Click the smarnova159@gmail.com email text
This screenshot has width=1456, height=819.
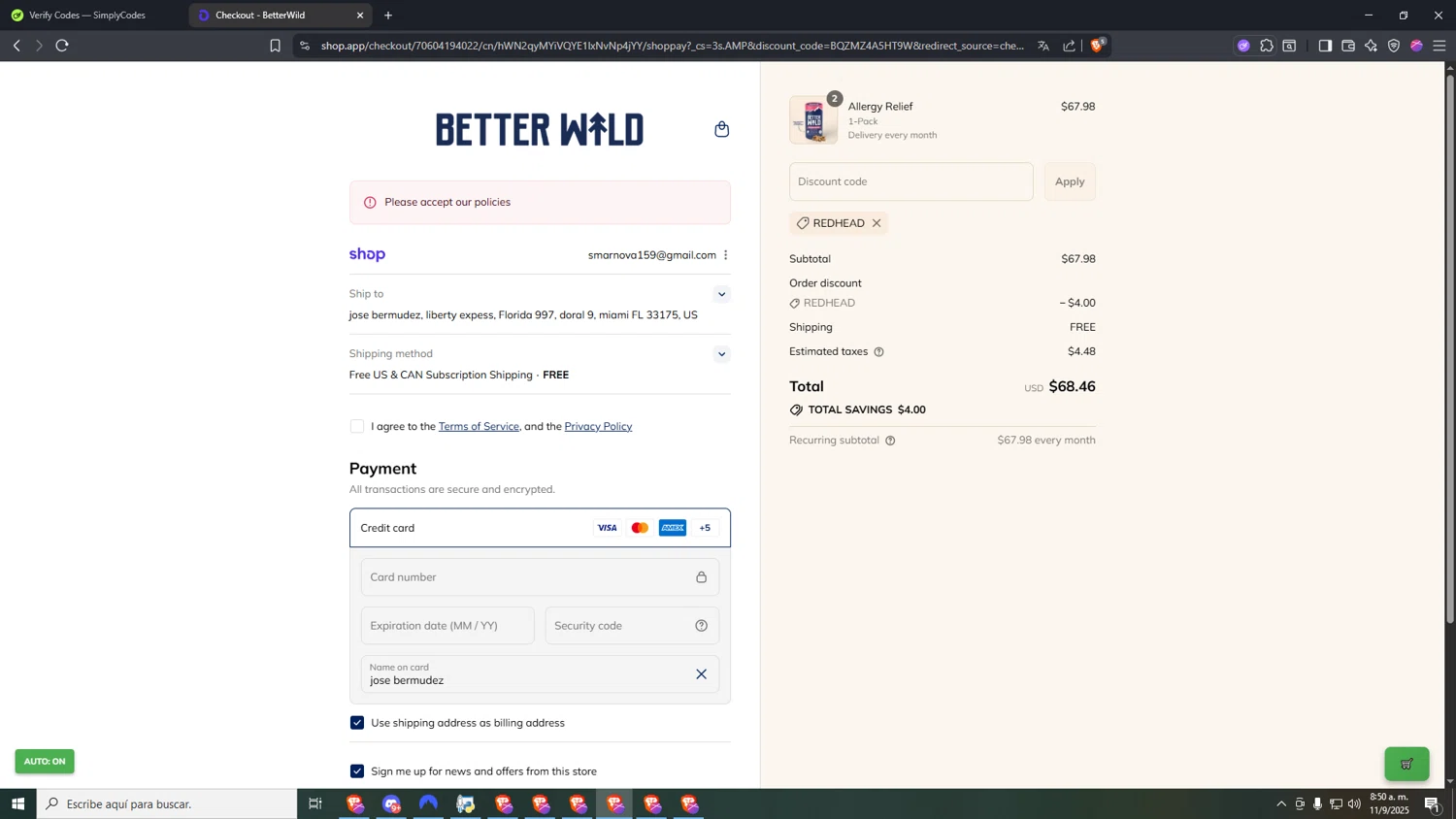(x=651, y=255)
